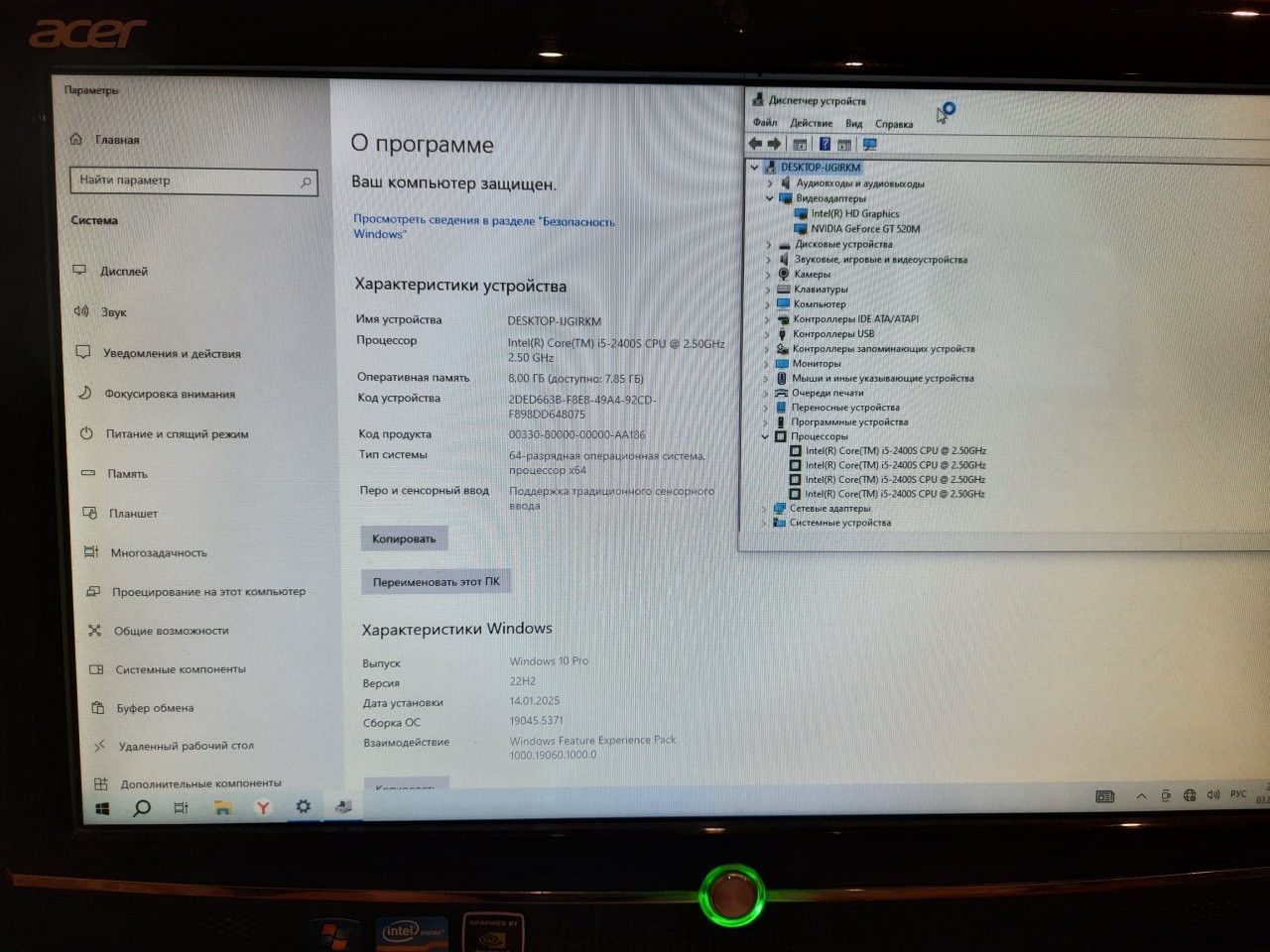Switch to Device Manager taskbar icon

pyautogui.click(x=343, y=806)
